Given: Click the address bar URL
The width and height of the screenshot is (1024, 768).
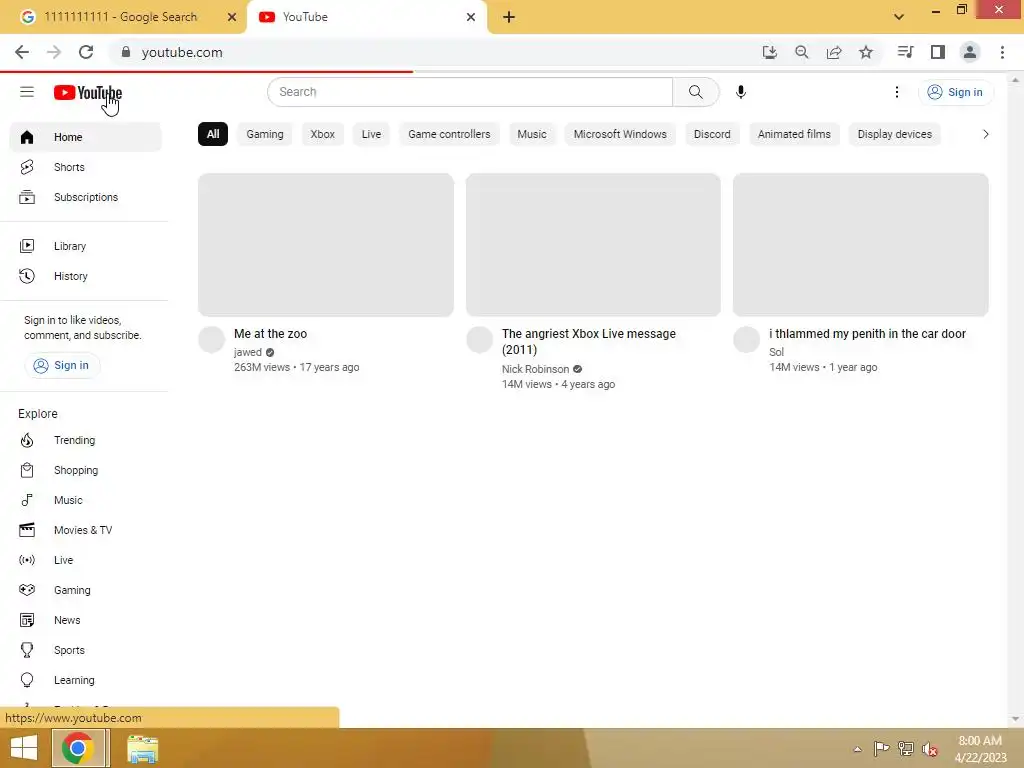Looking at the screenshot, I should point(182,52).
